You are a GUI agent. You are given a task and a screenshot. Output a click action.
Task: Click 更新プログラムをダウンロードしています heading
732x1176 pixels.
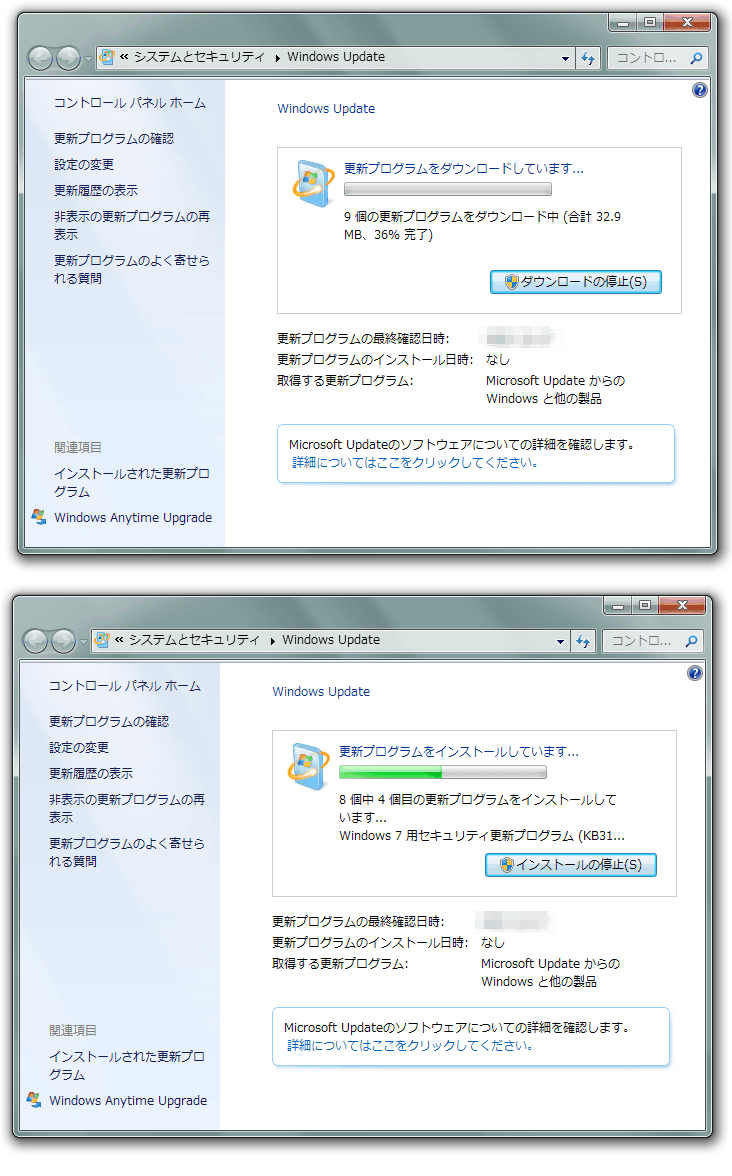pos(464,169)
